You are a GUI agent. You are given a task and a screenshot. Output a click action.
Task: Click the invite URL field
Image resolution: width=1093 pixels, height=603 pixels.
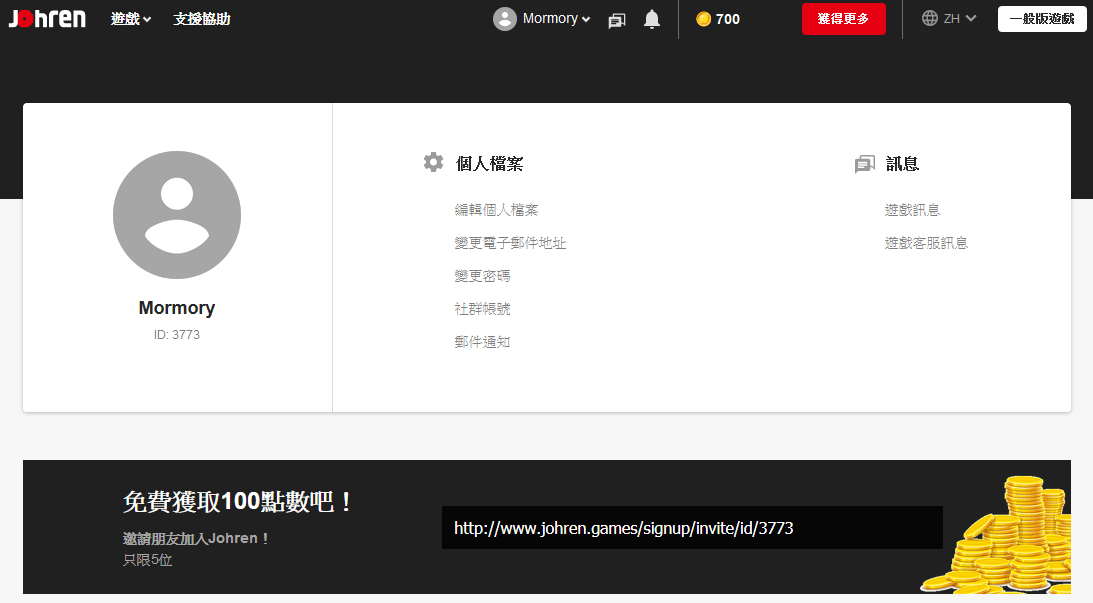[x=692, y=528]
